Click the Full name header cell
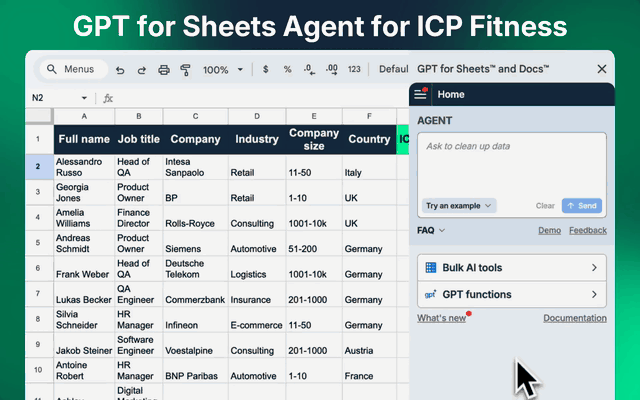Screen dimensions: 640x400 pyautogui.click(x=84, y=139)
